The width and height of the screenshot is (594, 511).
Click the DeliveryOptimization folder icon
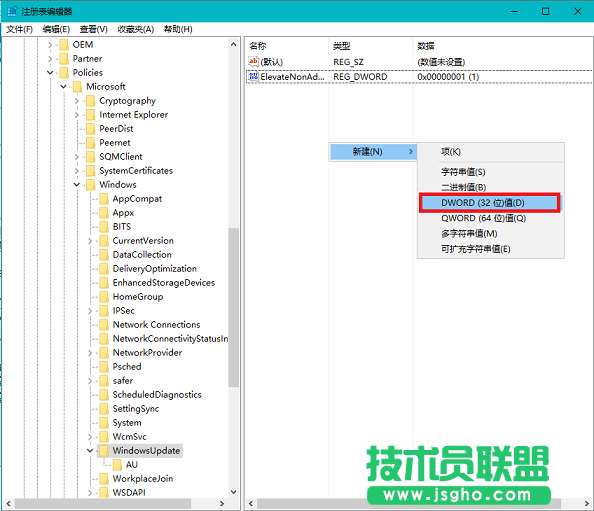pos(104,269)
